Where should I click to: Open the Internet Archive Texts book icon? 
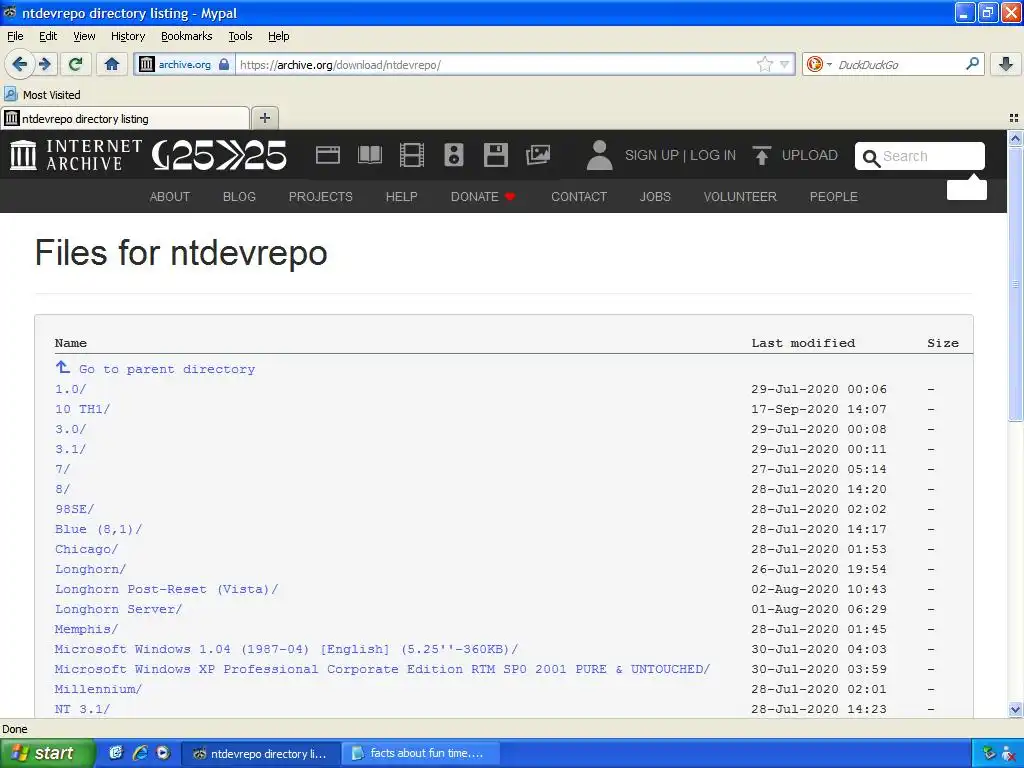(370, 155)
